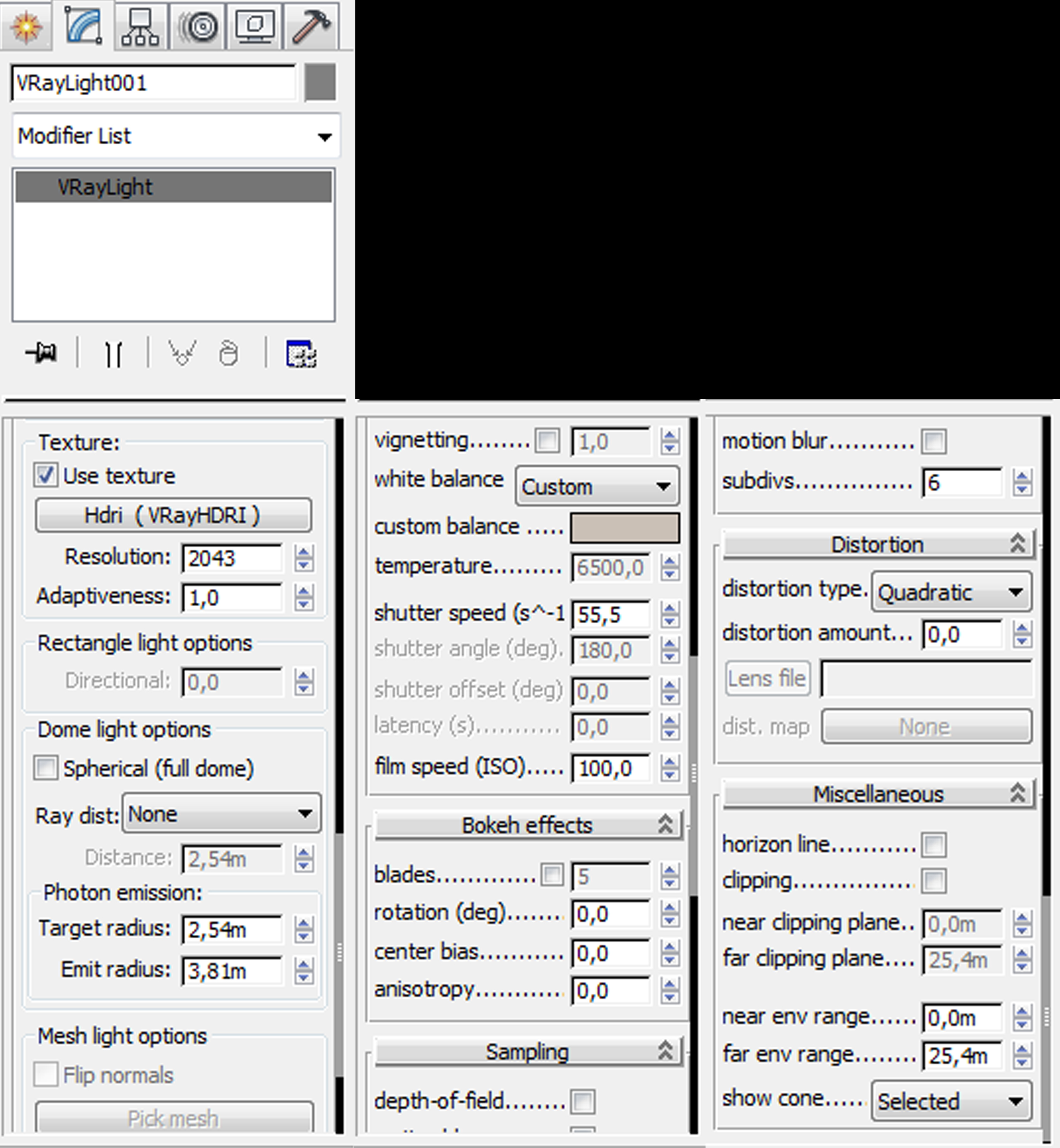Switch to the Hierarchy panel icon
This screenshot has width=1060, height=1148.
[x=140, y=26]
